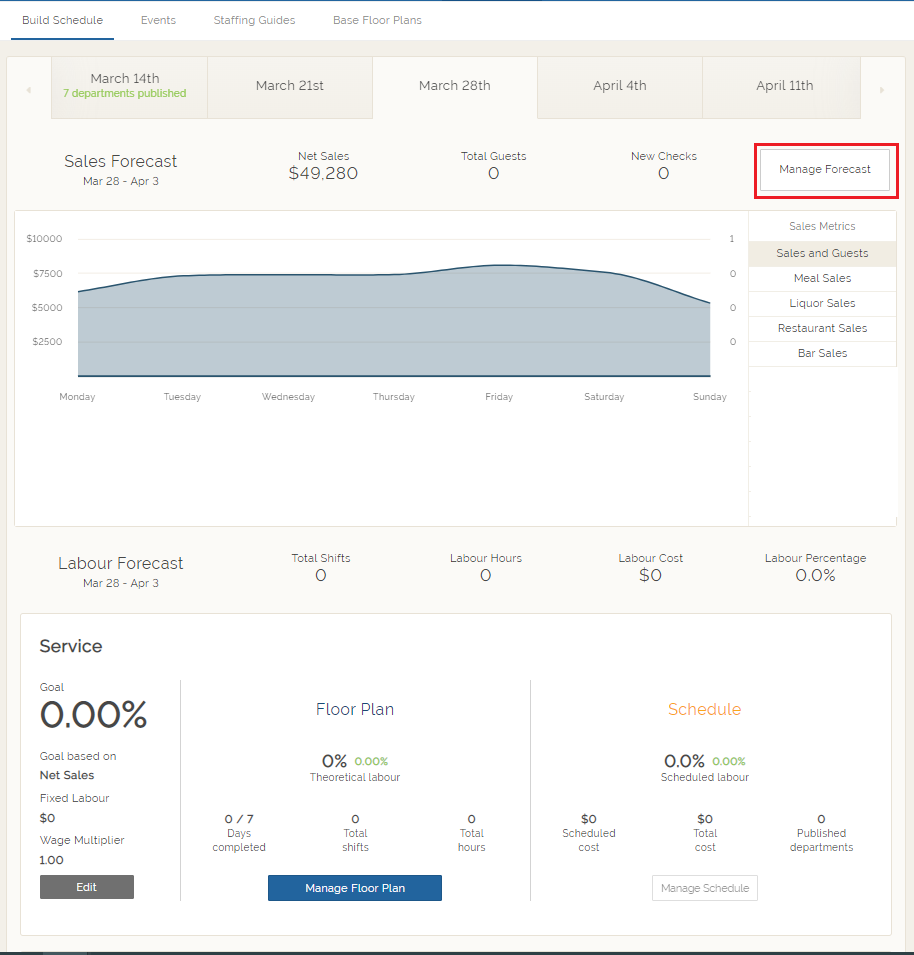
Task: Click the Manage Schedule button
Action: point(705,888)
